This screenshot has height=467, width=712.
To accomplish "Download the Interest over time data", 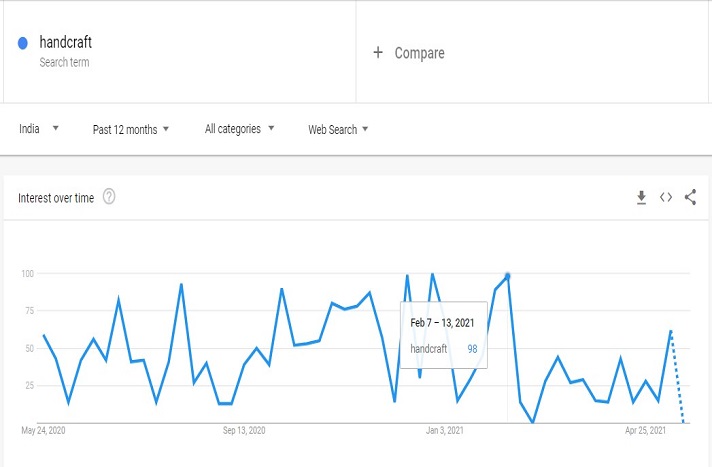I will pyautogui.click(x=642, y=198).
